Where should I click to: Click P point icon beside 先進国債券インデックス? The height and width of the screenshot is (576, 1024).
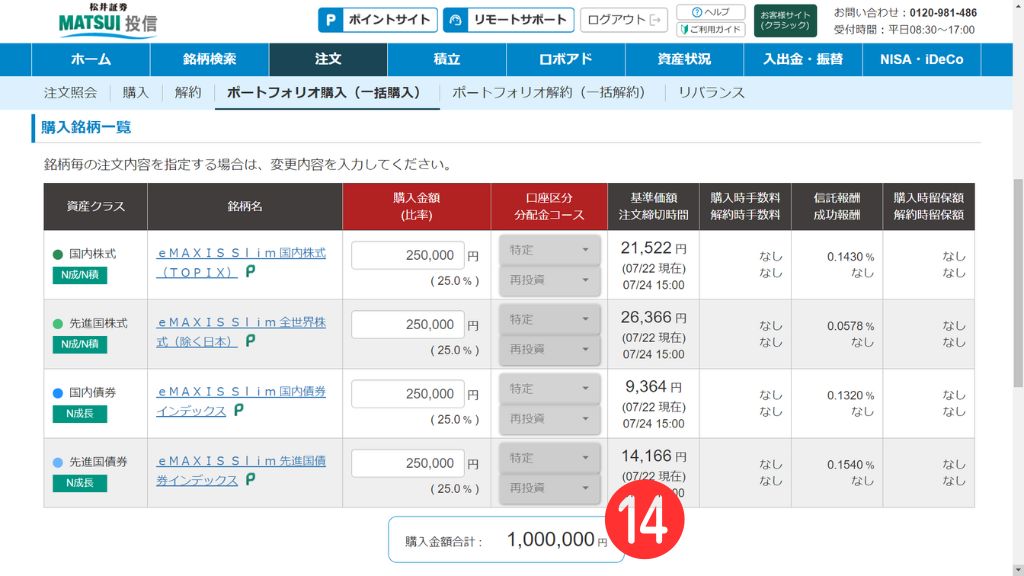click(250, 479)
